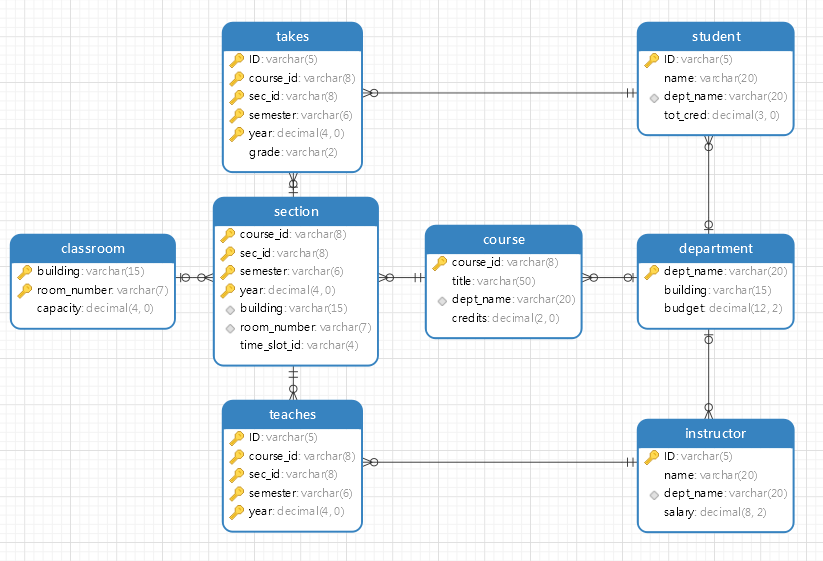Select the section table header

[x=296, y=211]
